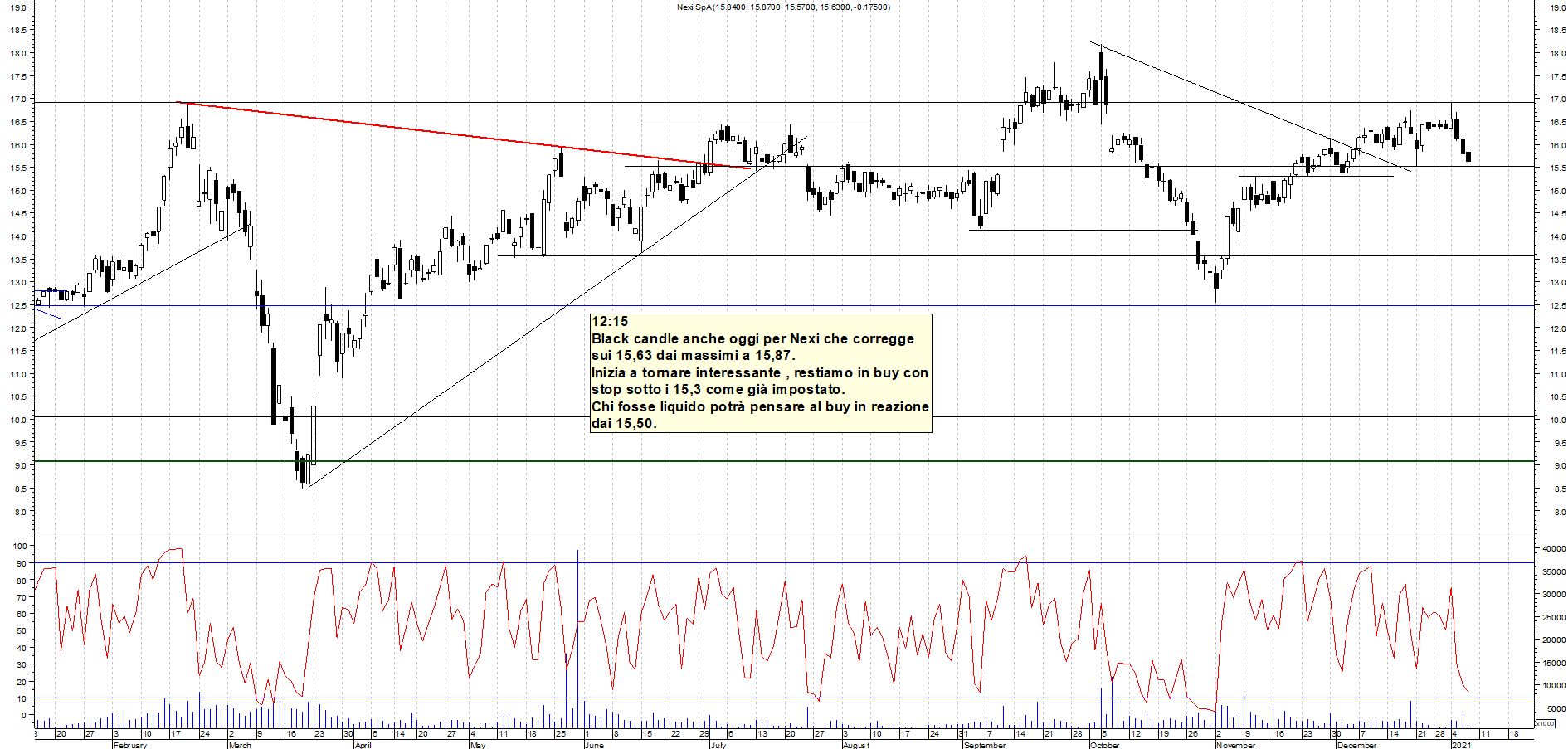Click the 2021 year label on date axis
This screenshot has width=1568, height=749.
[1462, 745]
